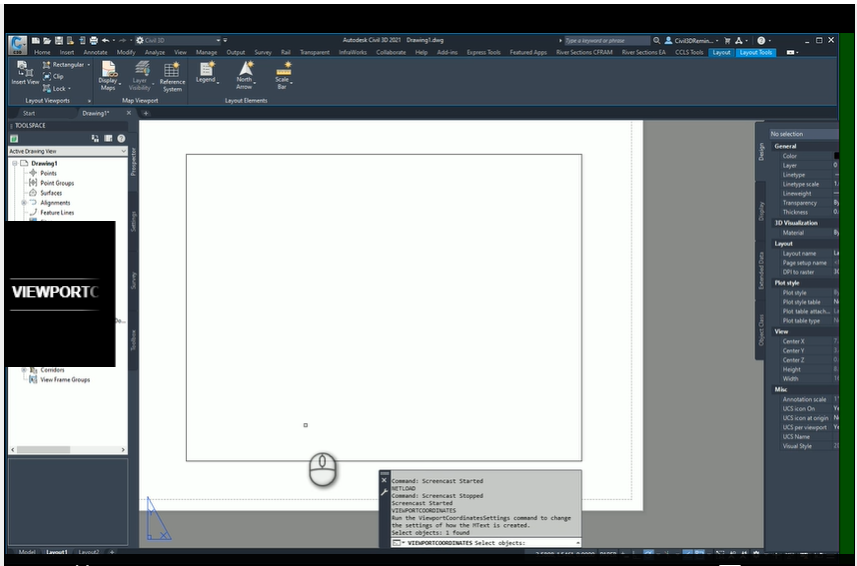Click the Color property row

[807, 156]
